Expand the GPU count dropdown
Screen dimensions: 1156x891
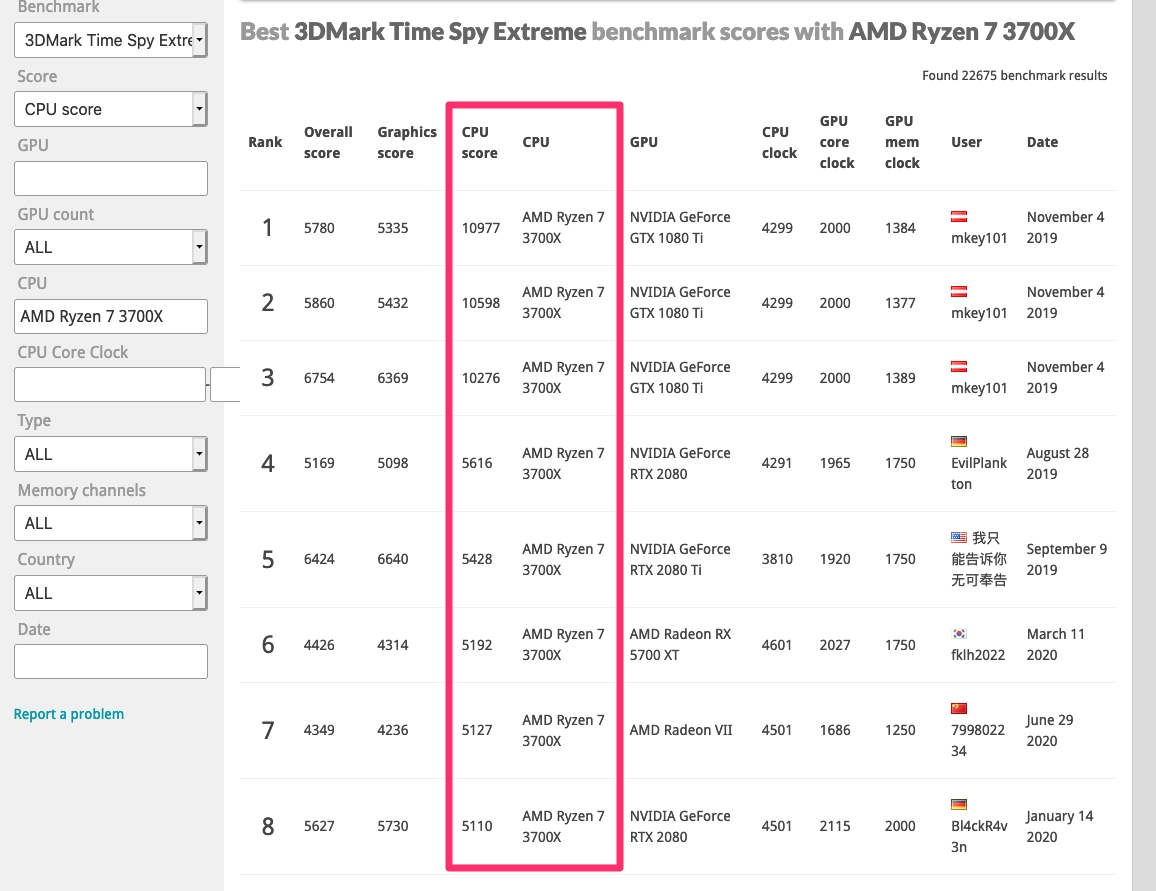[x=111, y=247]
